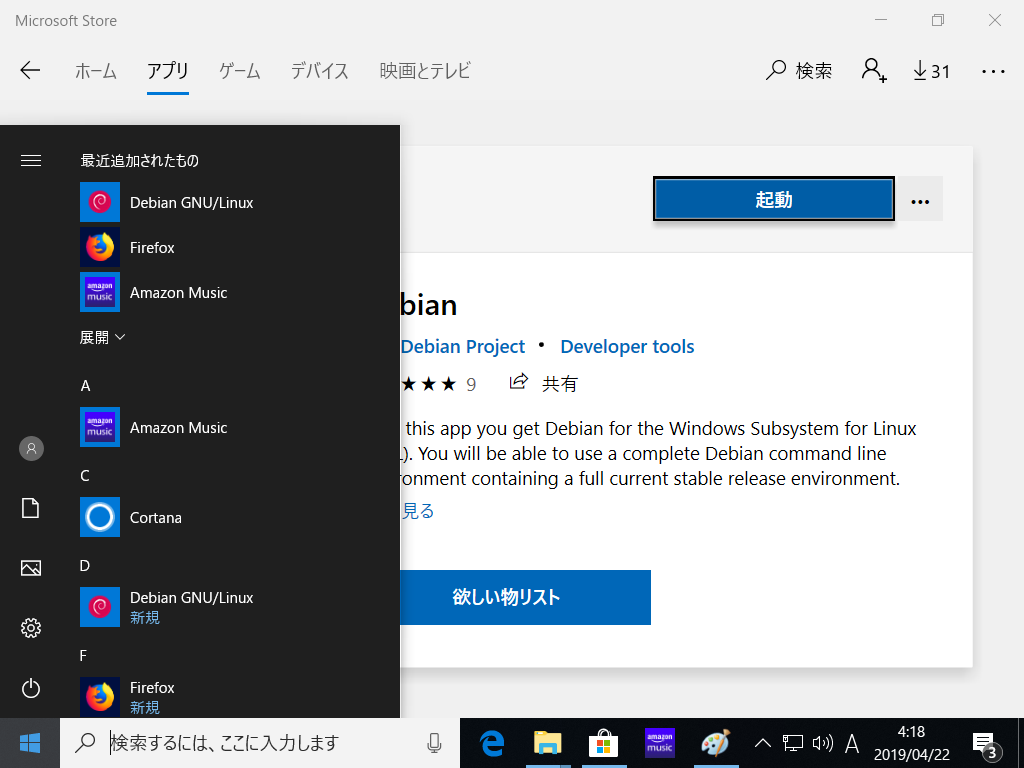Open the Pictures icon in Start sidebar
The height and width of the screenshot is (768, 1024).
[x=31, y=568]
